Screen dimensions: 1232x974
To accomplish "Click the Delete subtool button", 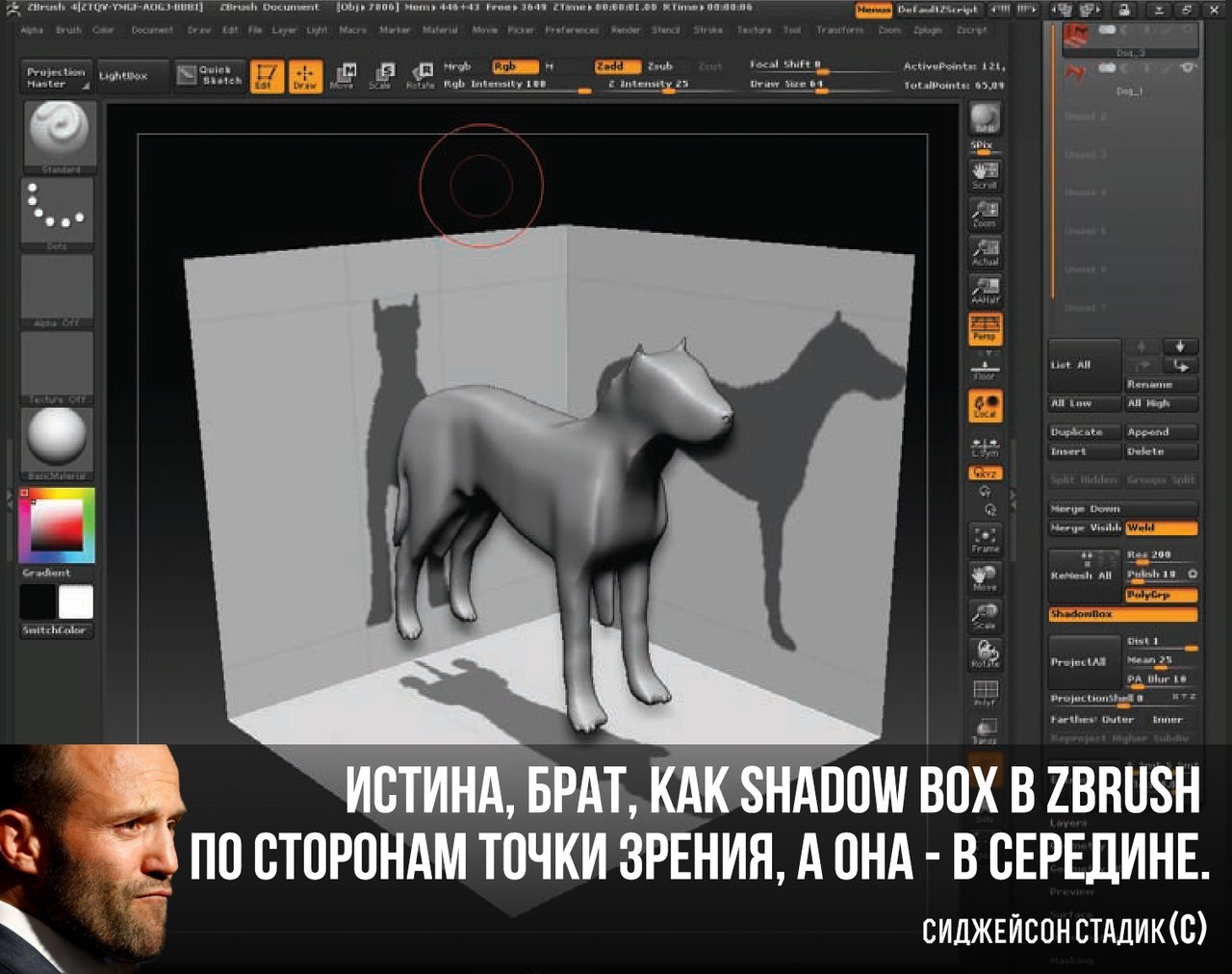I will pyautogui.click(x=1161, y=451).
